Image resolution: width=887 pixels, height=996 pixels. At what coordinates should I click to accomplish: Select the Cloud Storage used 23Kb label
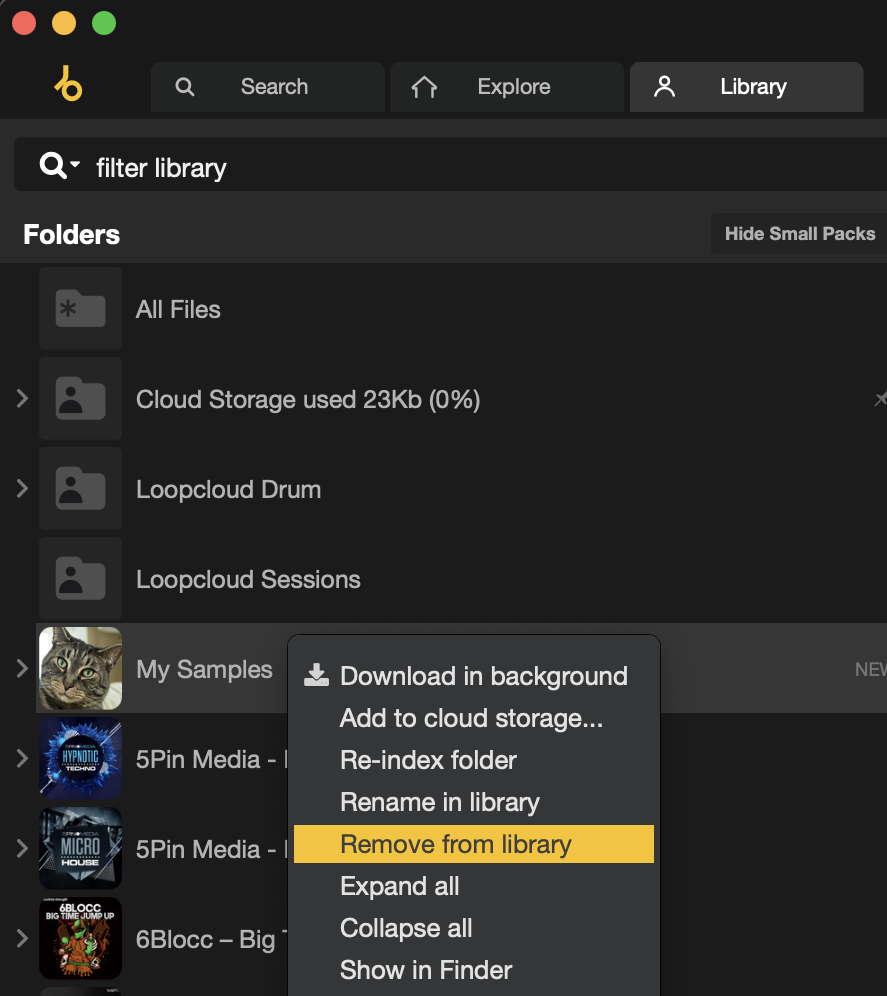pyautogui.click(x=308, y=400)
